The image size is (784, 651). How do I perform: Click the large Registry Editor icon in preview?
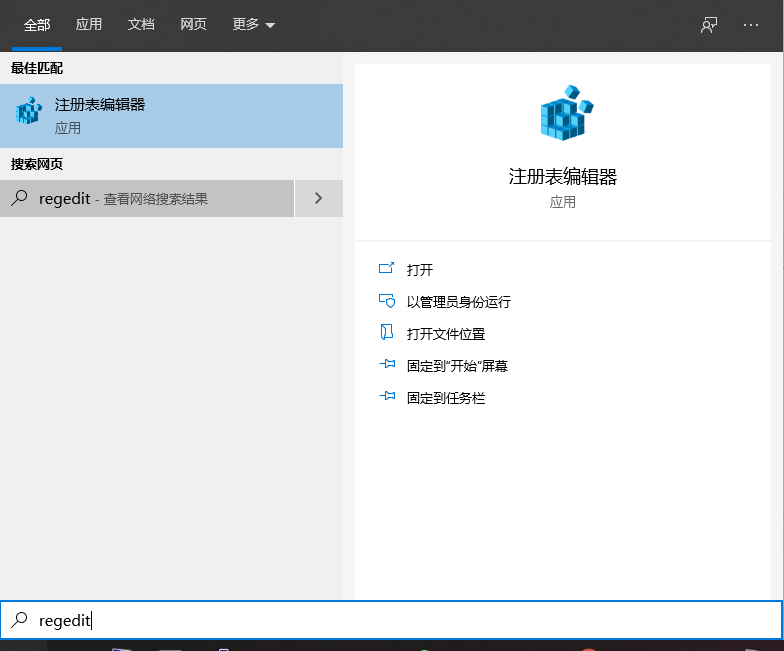tap(566, 113)
